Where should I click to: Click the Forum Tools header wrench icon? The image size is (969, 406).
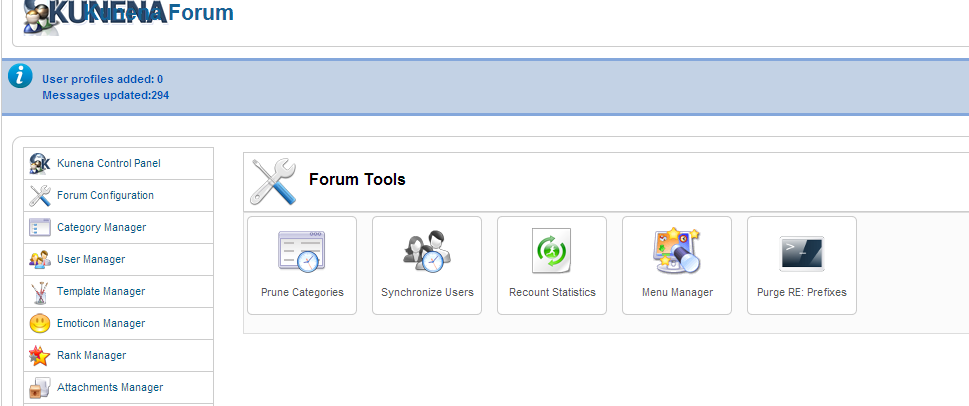tap(274, 181)
